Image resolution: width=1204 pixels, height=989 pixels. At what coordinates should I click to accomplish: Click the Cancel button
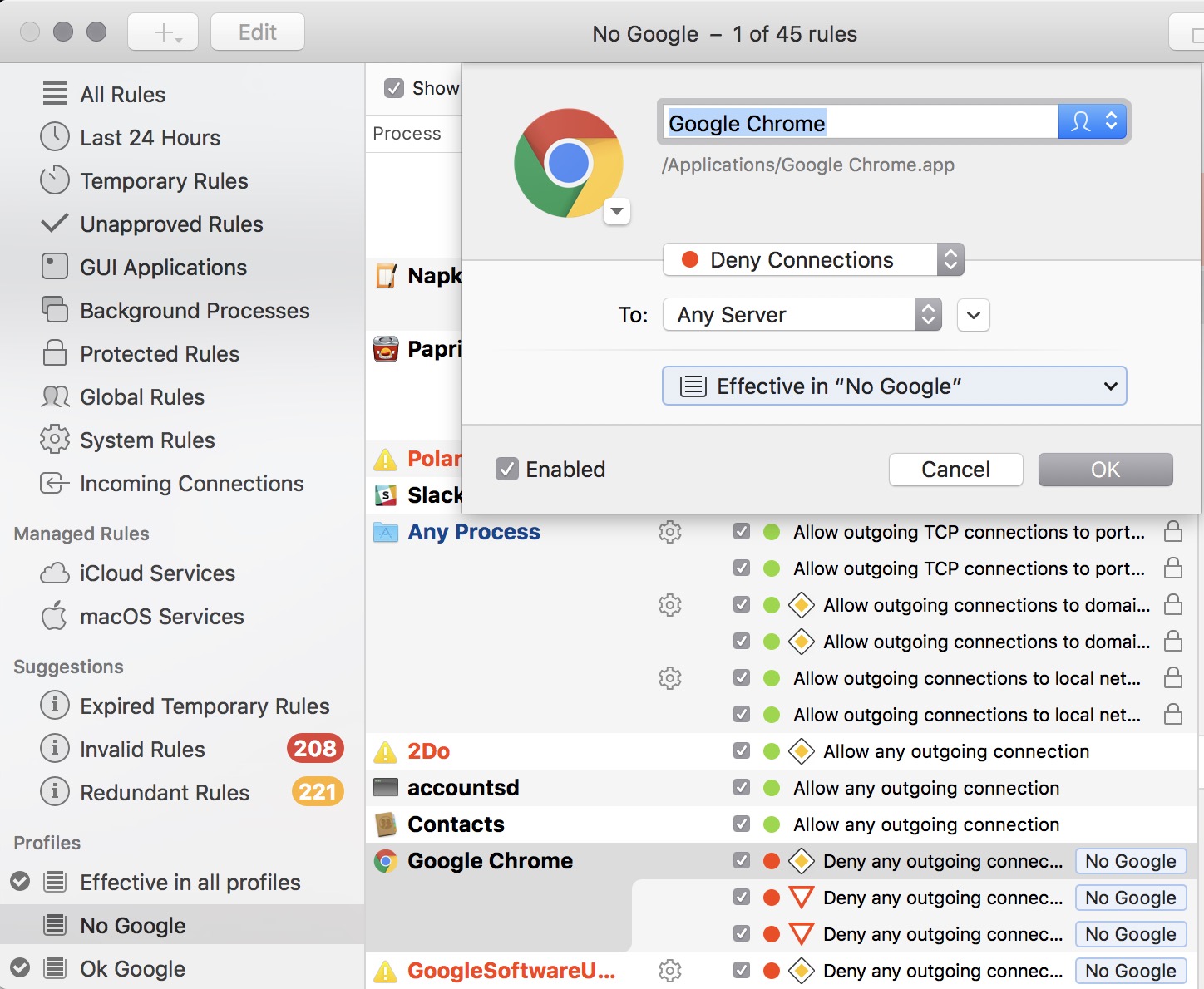tap(955, 470)
